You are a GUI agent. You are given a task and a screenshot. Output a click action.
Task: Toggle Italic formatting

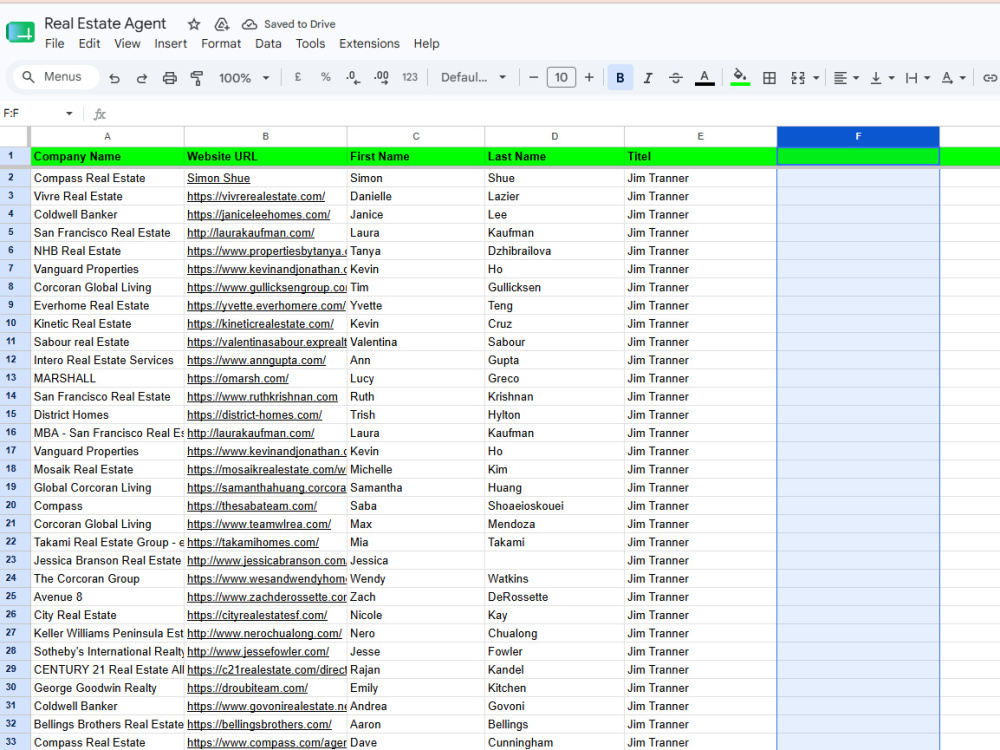648,78
